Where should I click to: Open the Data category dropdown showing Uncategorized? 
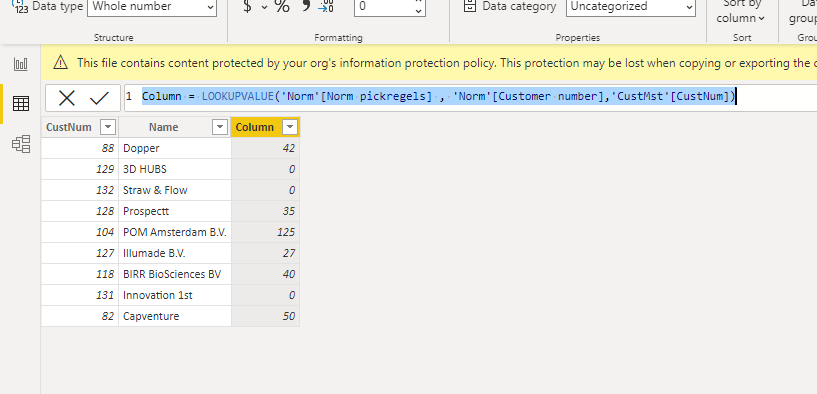(630, 7)
